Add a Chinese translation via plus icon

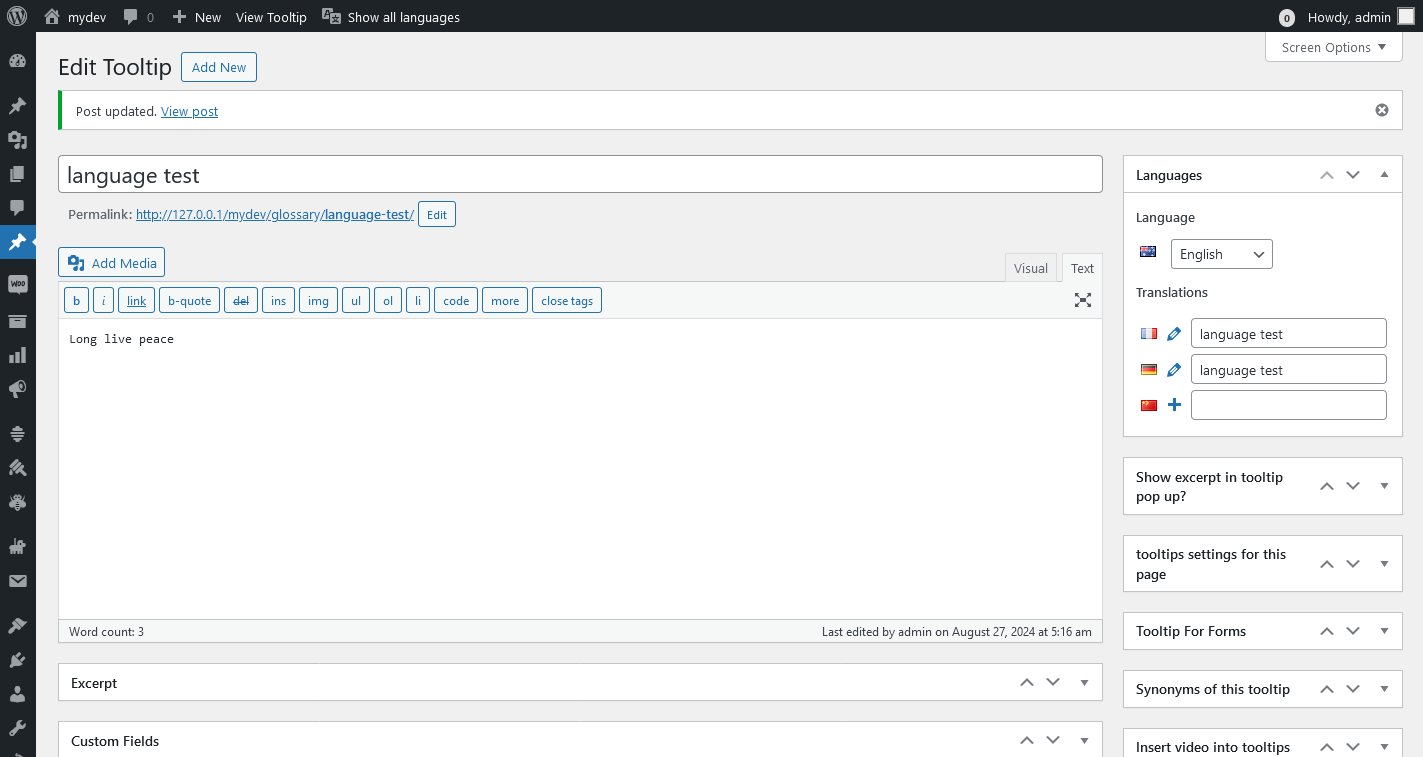[x=1174, y=404]
